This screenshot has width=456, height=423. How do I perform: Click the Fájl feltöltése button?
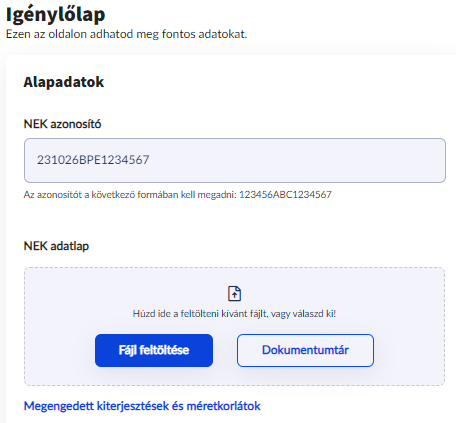coord(154,350)
